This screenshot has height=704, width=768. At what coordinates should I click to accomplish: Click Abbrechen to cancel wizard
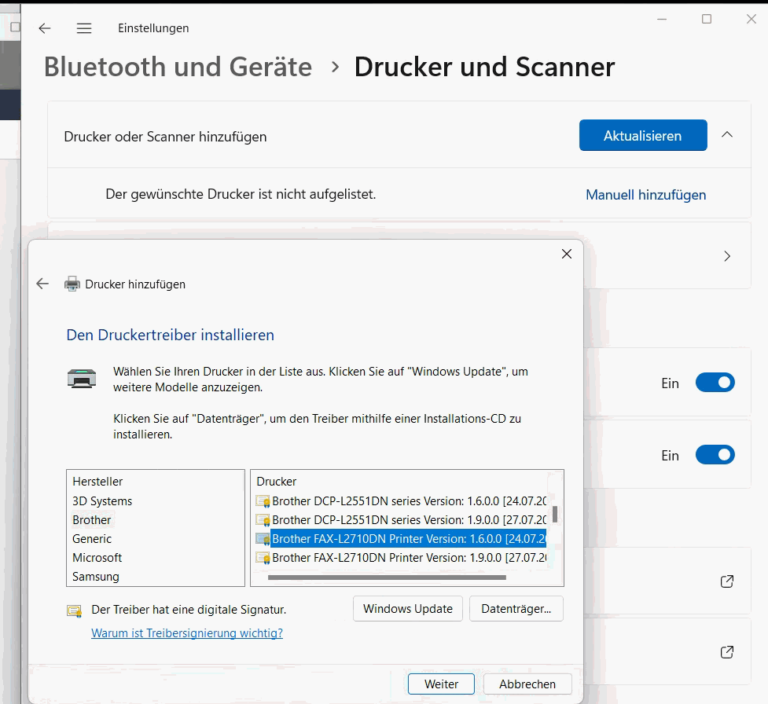(x=527, y=684)
